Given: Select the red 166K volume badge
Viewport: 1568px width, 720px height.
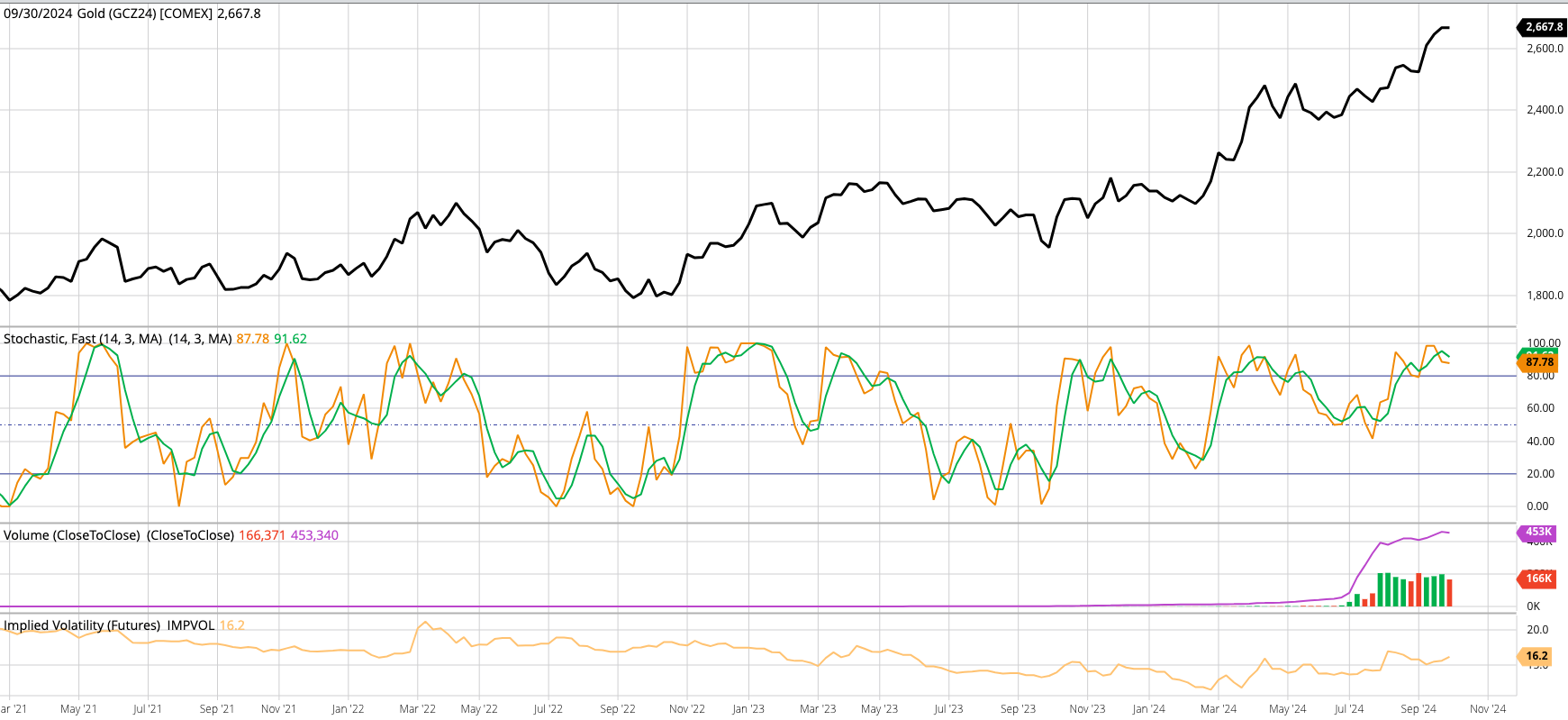Looking at the screenshot, I should [x=1537, y=579].
